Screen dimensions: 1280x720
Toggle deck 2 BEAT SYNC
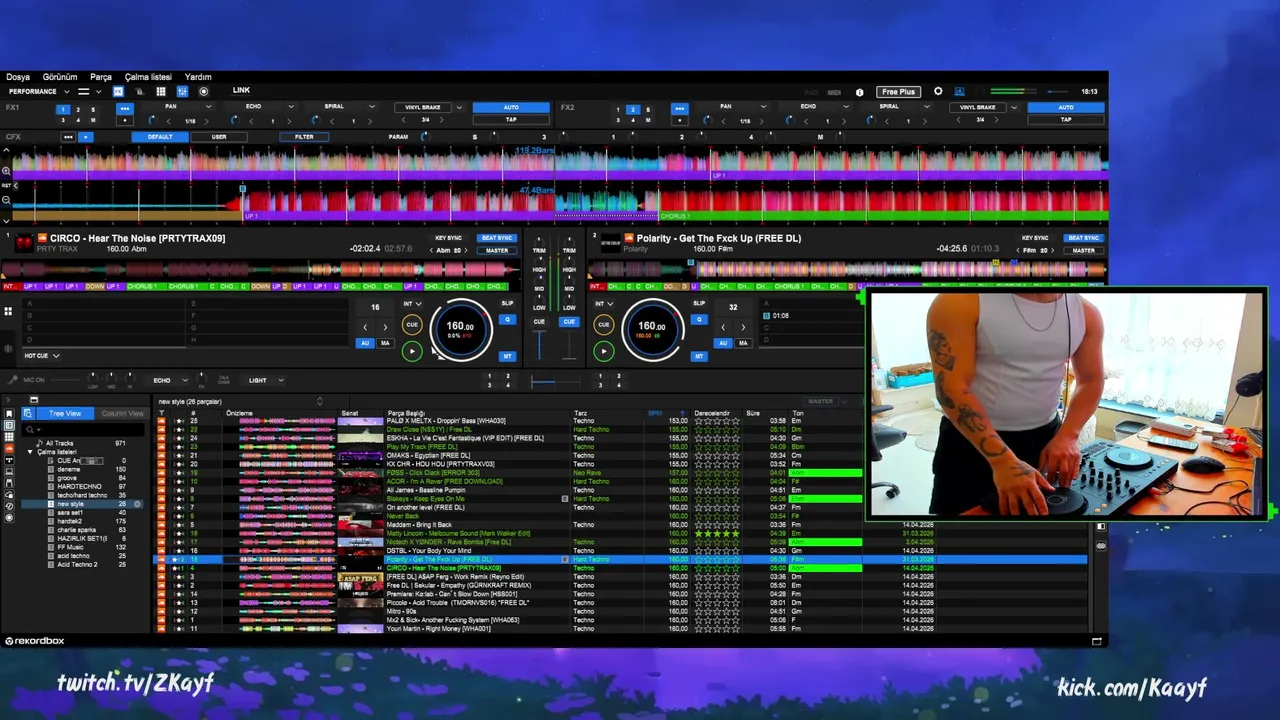pyautogui.click(x=1083, y=238)
